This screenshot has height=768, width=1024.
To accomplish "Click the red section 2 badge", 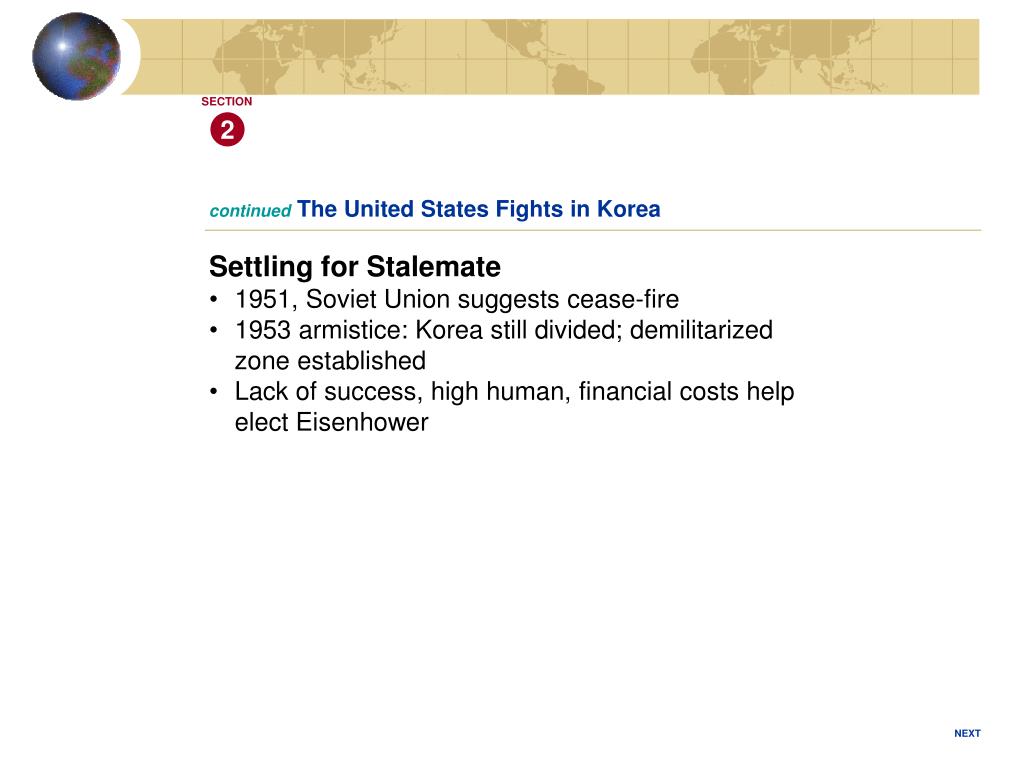I will click(x=227, y=130).
